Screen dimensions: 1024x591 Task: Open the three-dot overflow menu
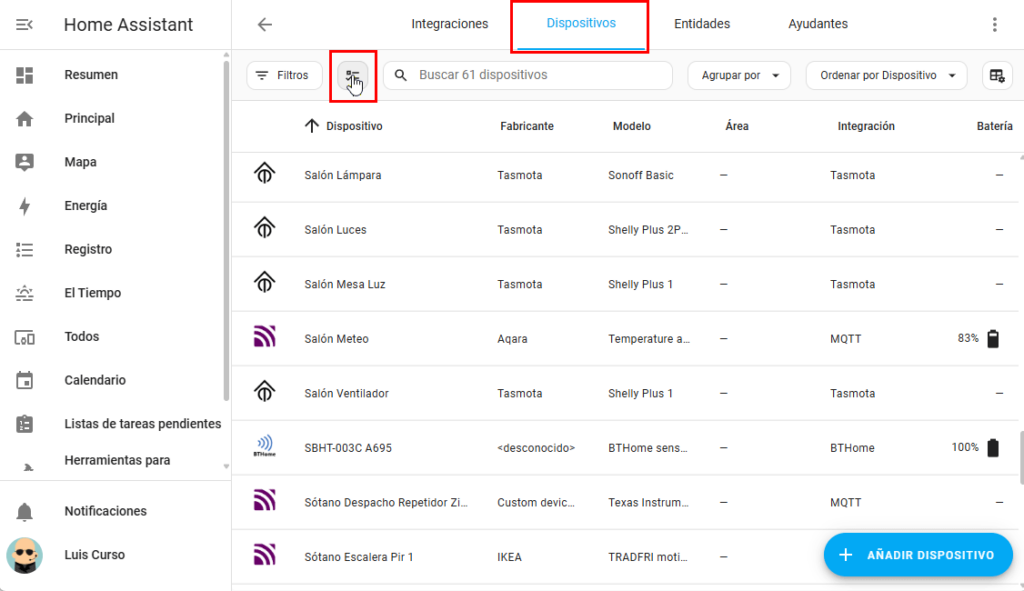[x=994, y=25]
